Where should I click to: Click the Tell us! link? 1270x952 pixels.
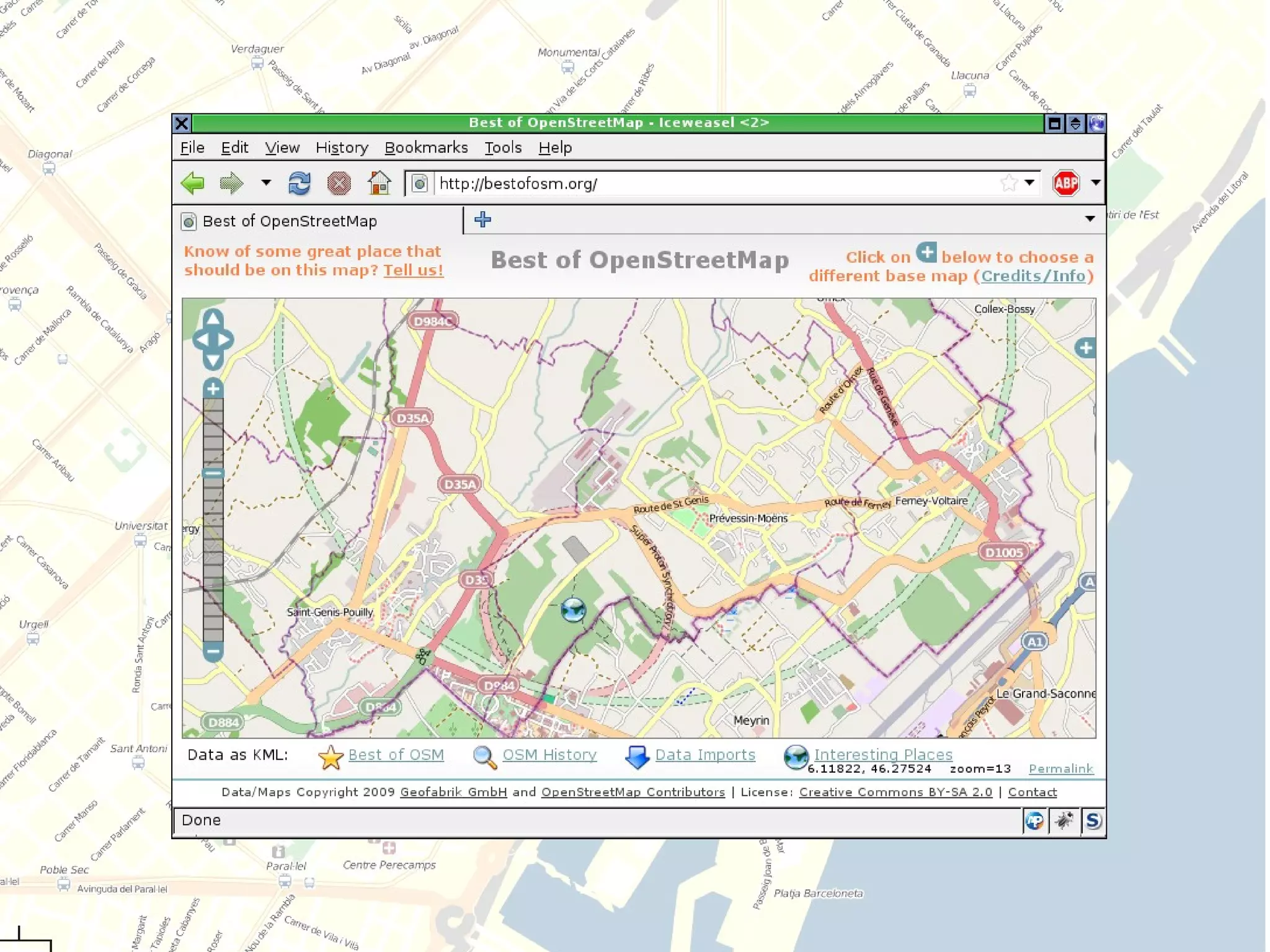(x=413, y=270)
